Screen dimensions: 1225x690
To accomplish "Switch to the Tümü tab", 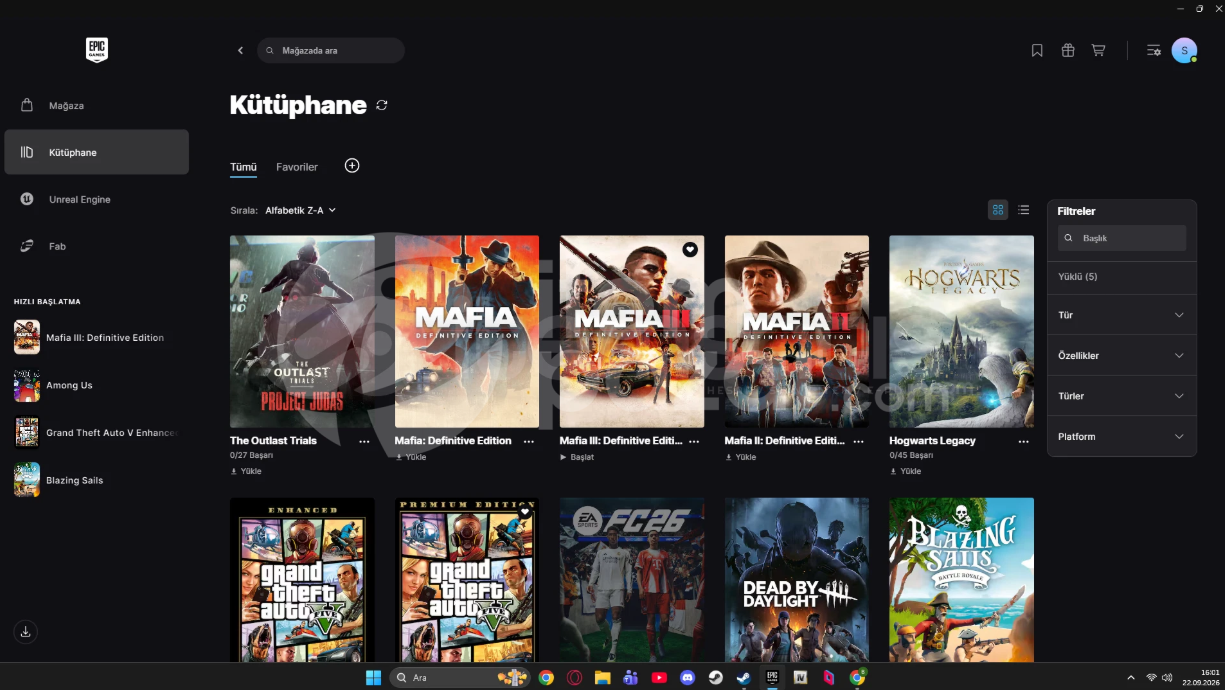I will (243, 167).
